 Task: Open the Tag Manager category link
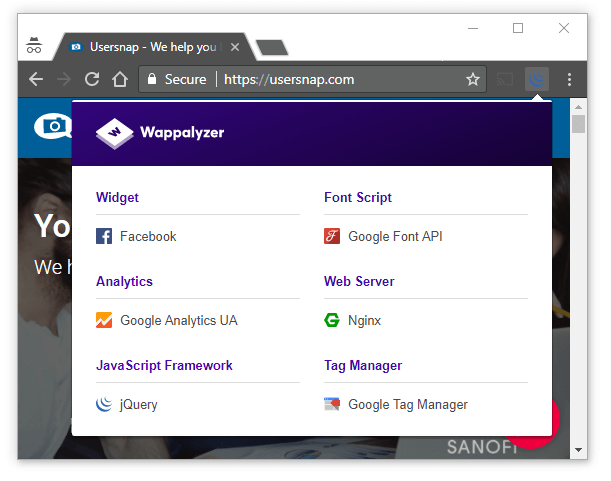tap(363, 366)
